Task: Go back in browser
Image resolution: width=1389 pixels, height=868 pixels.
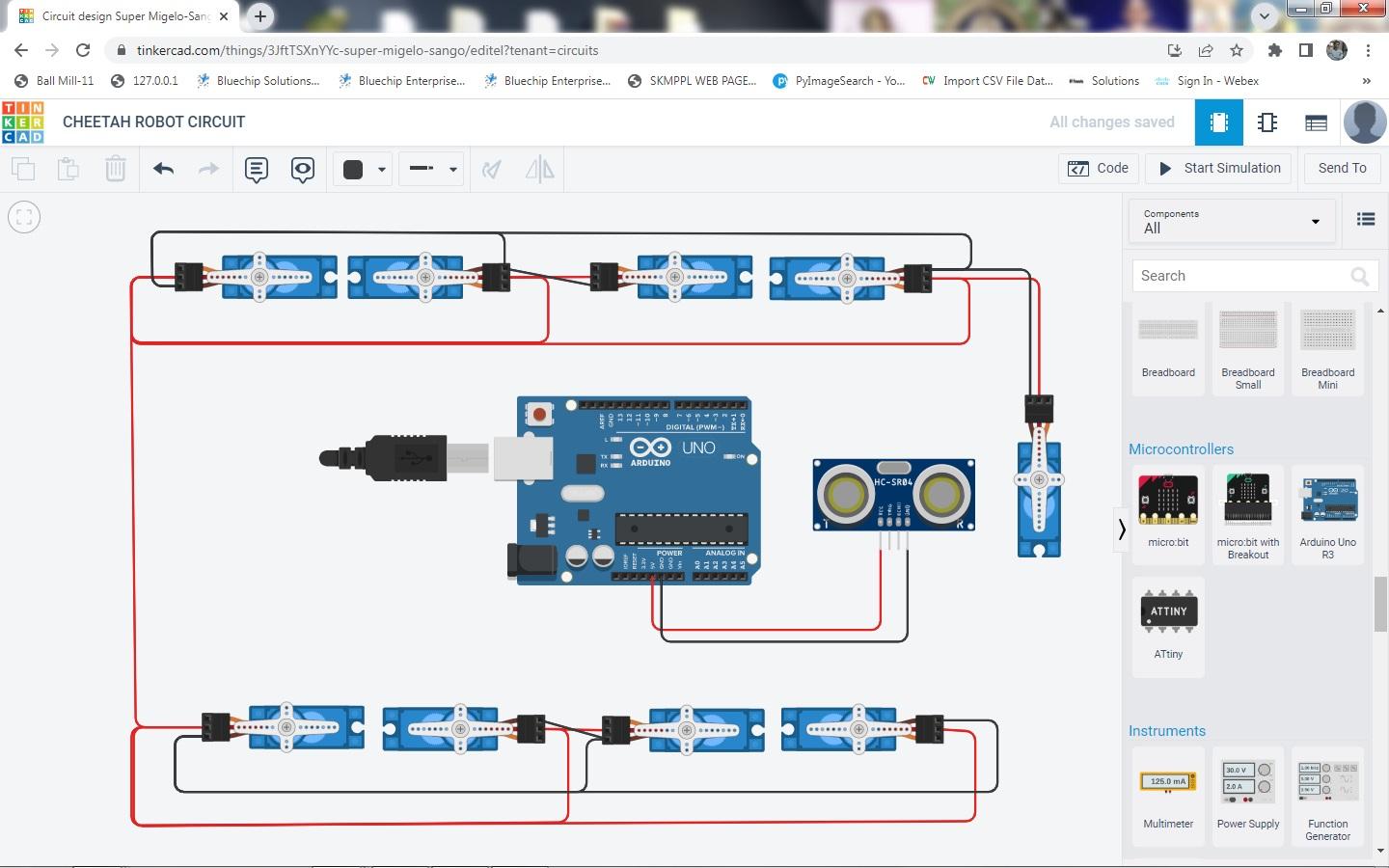Action: pyautogui.click(x=21, y=50)
